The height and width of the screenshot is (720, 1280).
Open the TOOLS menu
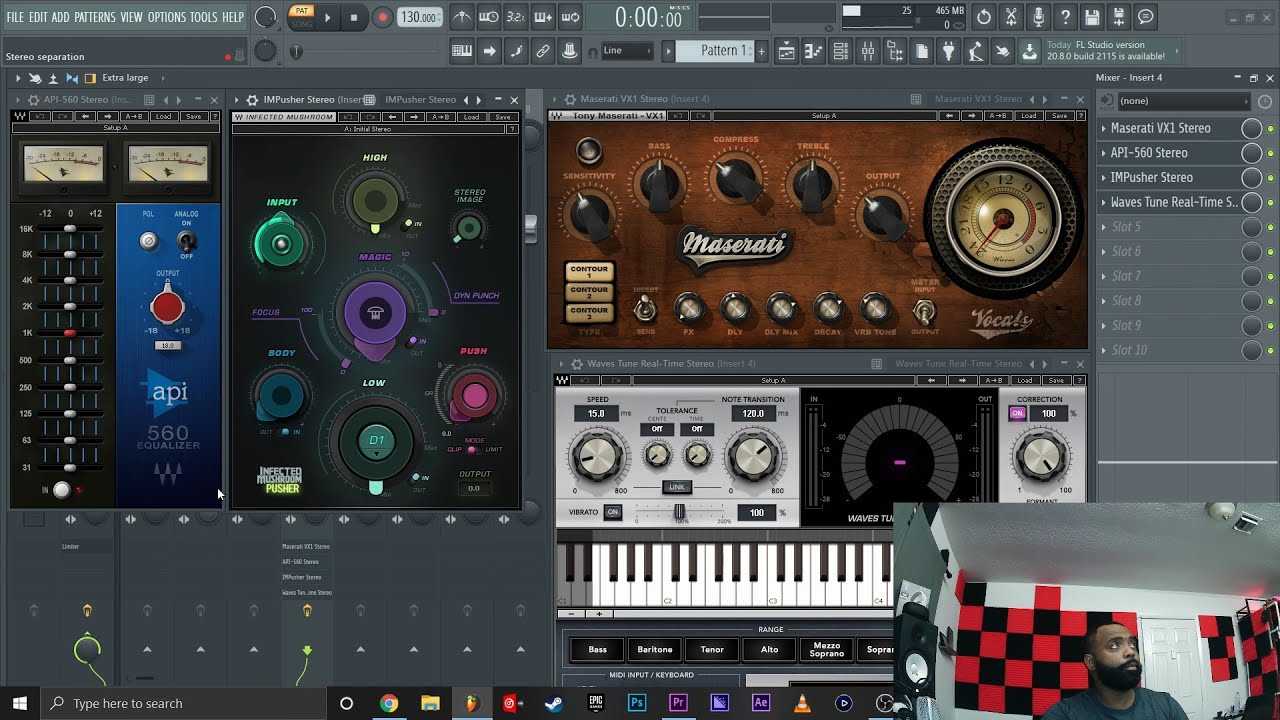[x=204, y=17]
